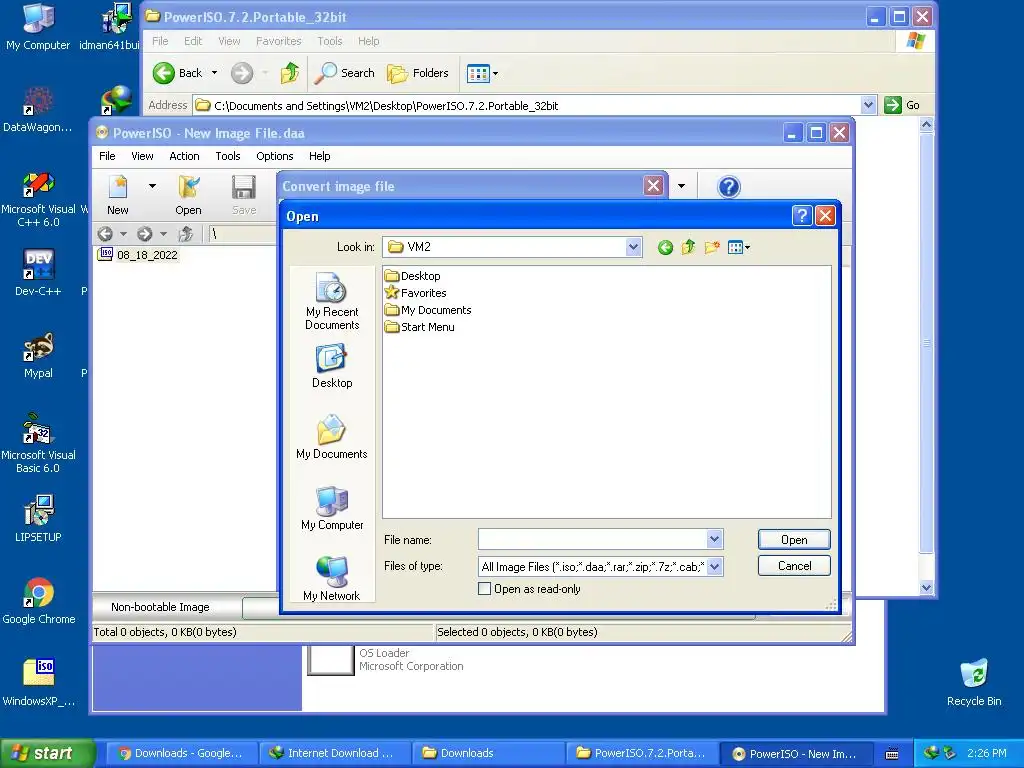This screenshot has width=1024, height=768.
Task: Select the Desktop folder in file list
Action: coord(413,276)
